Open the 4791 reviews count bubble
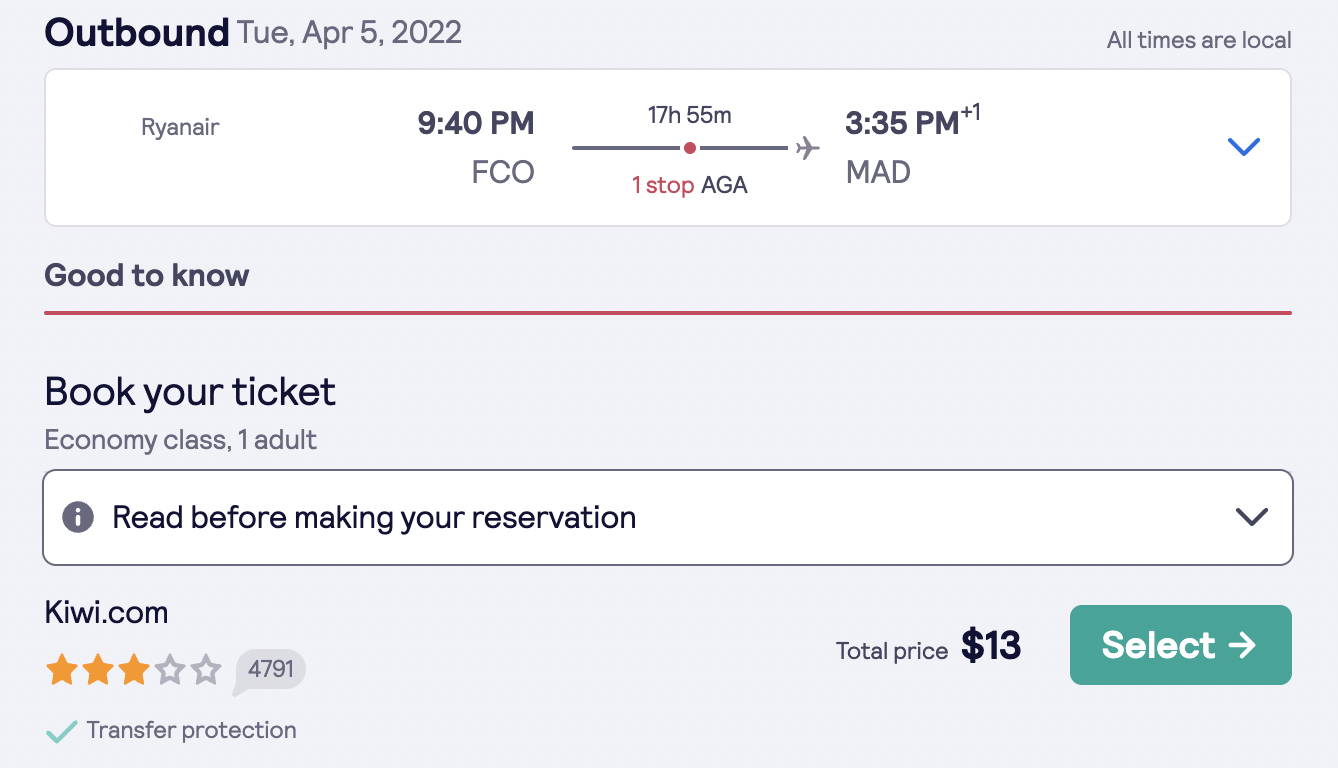Viewport: 1338px width, 768px height. coord(270,670)
